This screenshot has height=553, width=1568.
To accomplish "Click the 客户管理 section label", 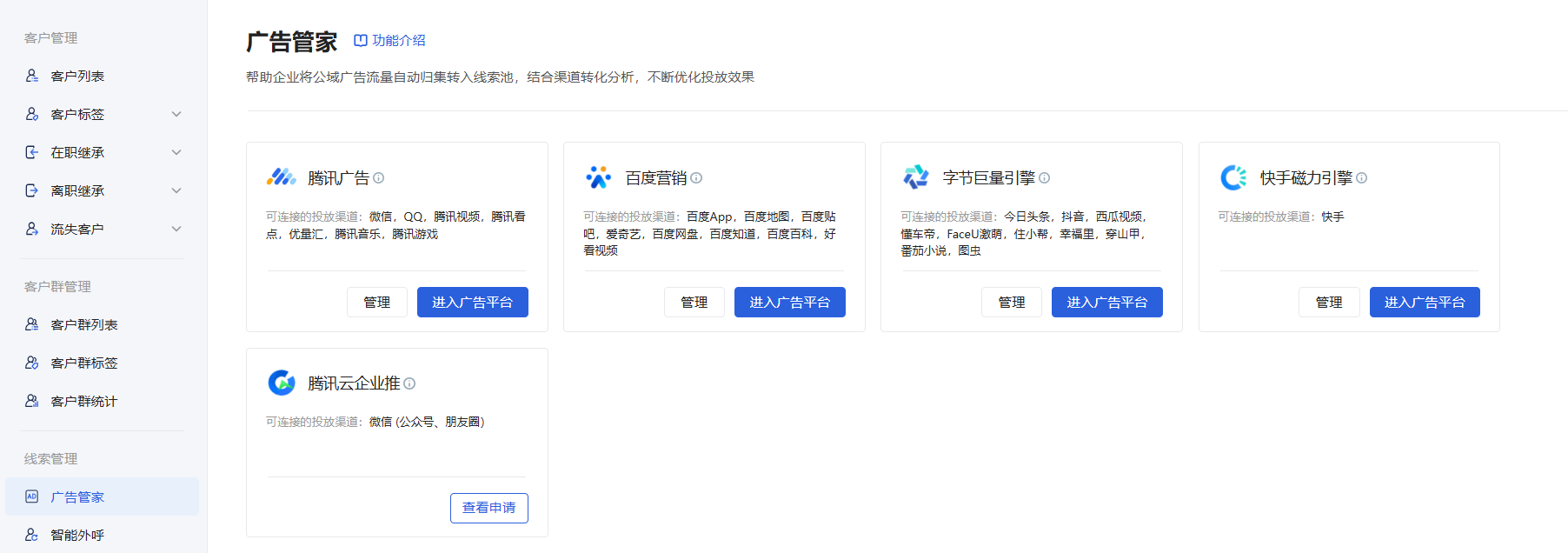I will (x=51, y=37).
